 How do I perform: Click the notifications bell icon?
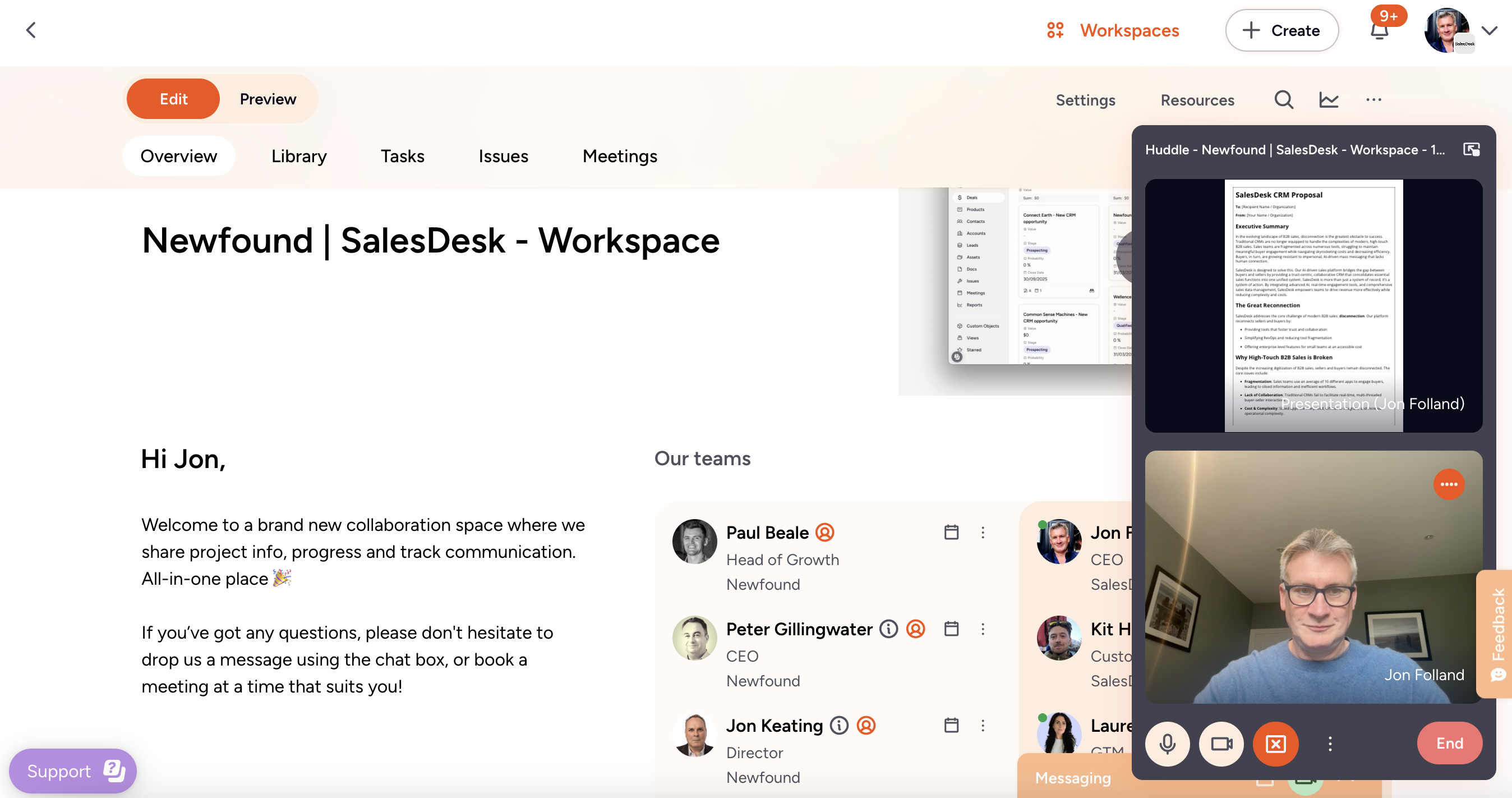(1379, 31)
